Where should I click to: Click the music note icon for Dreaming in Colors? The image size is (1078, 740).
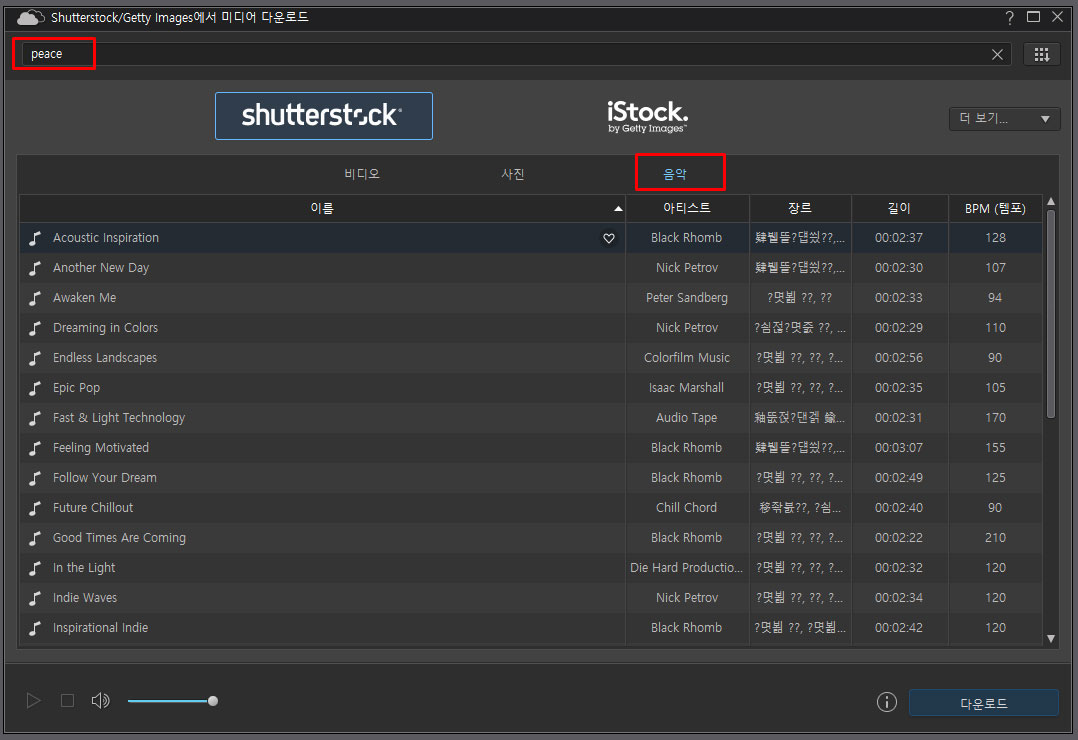pos(35,328)
